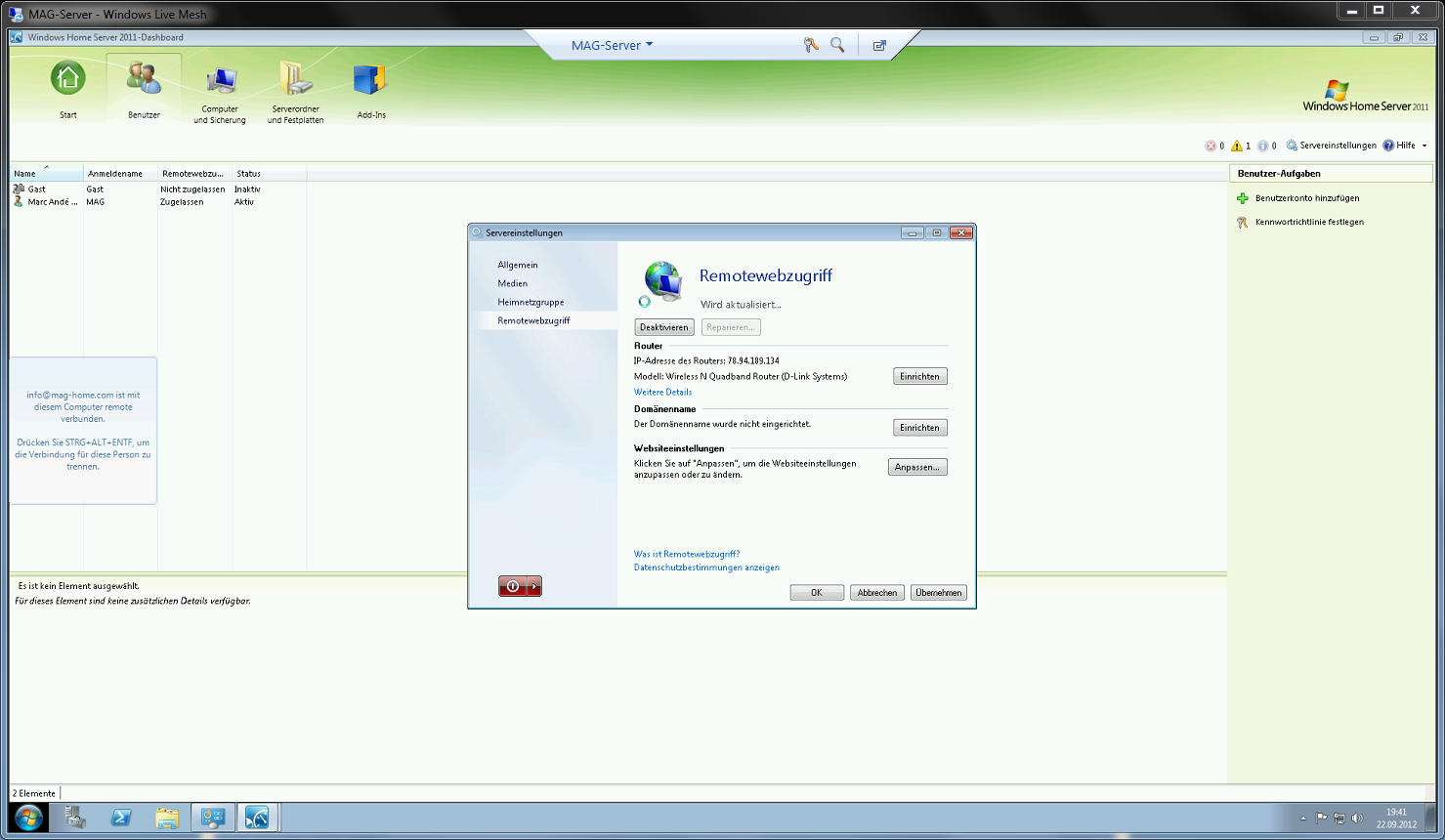Open 'Was ist Remotewebzugriff?' link
Viewport: 1445px width, 840px height.
[x=687, y=554]
